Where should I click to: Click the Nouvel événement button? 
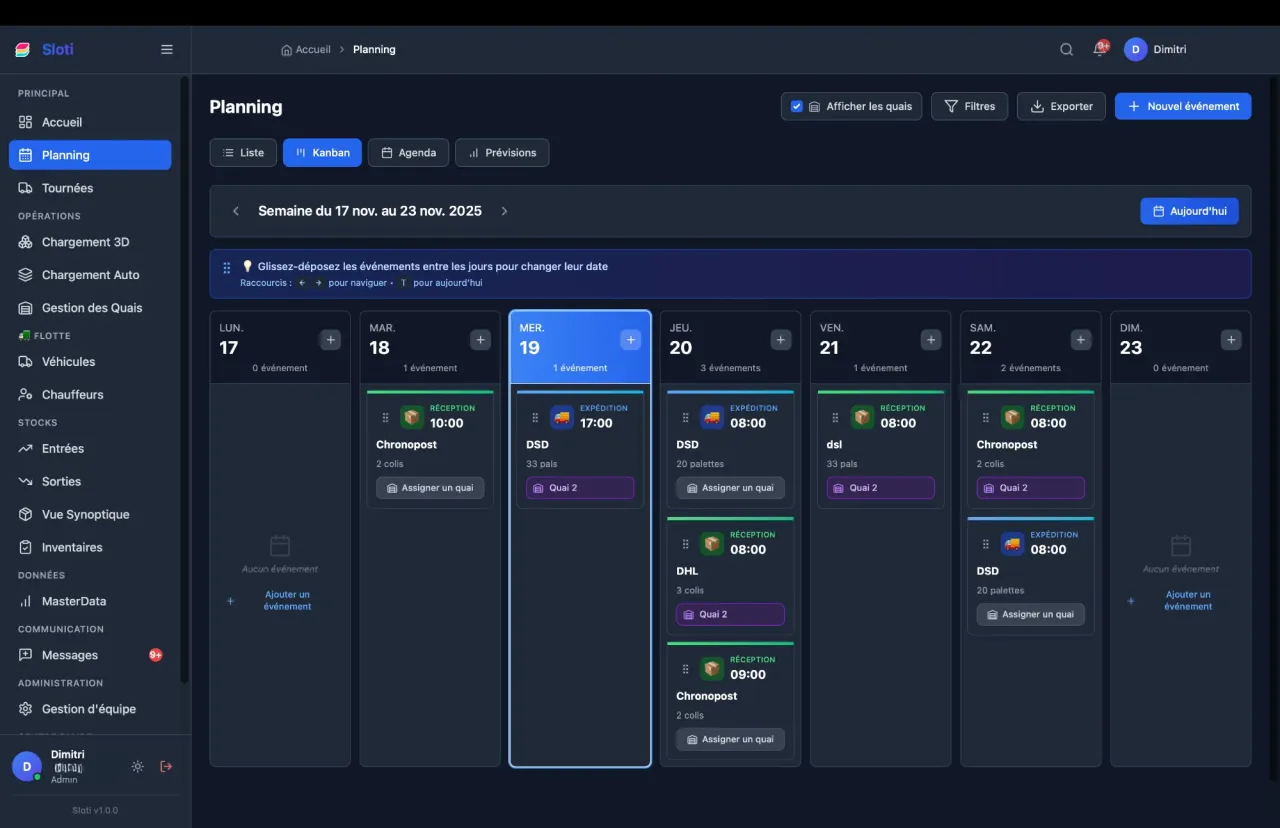click(x=1182, y=106)
